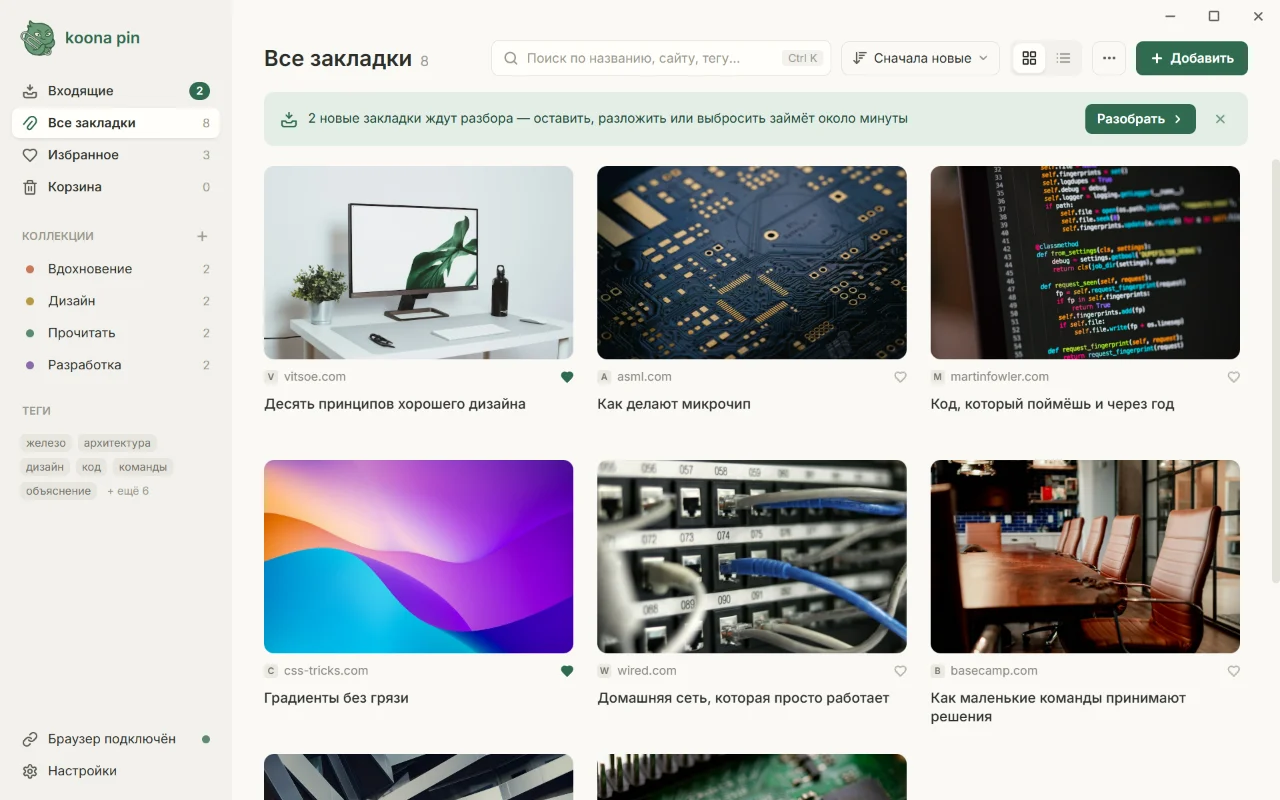
Task: Open the Дизайн collection
Action: coord(115,301)
